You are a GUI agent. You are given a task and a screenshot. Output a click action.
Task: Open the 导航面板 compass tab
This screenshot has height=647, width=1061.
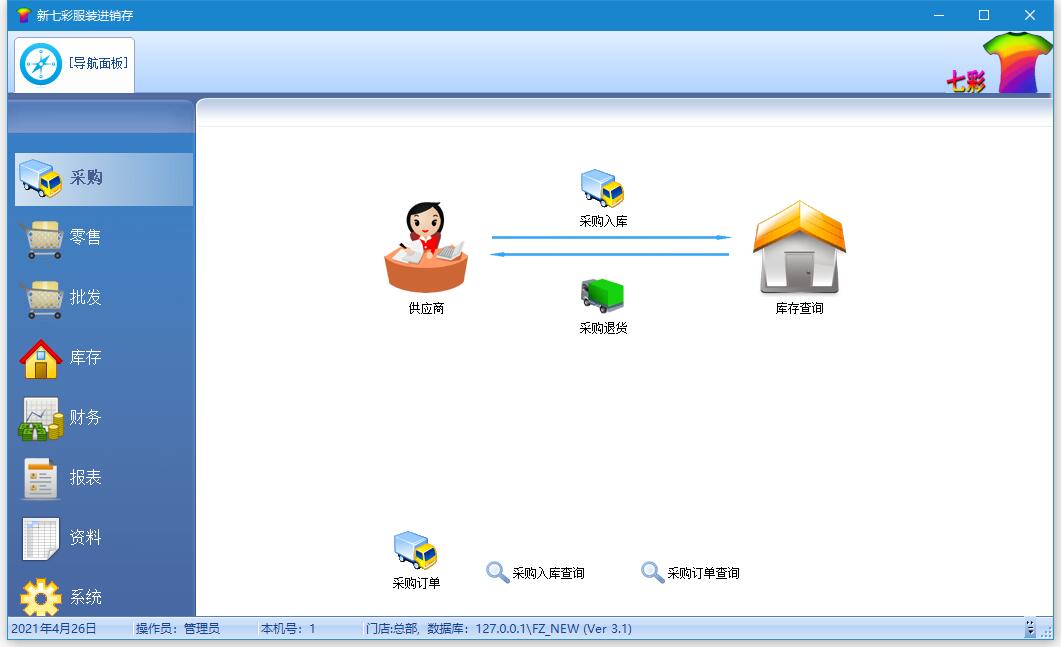pos(74,64)
